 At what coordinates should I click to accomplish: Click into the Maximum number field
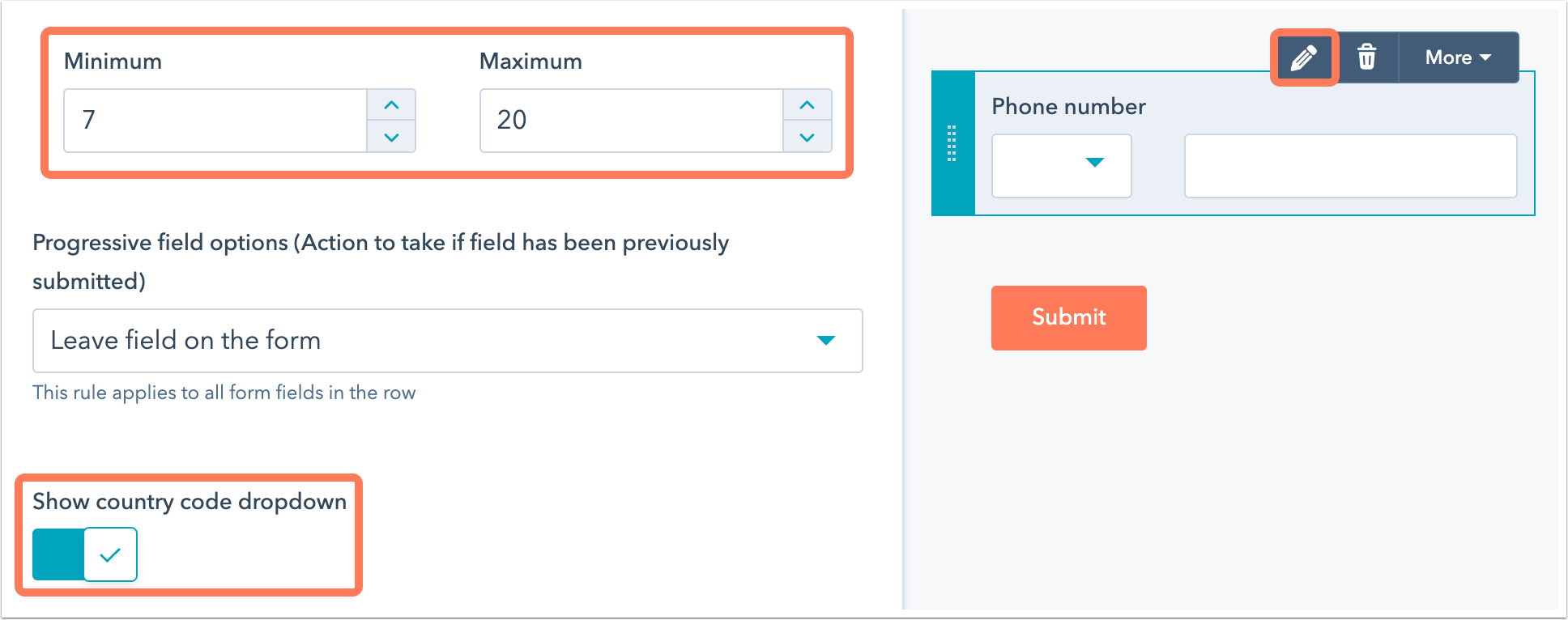click(632, 121)
